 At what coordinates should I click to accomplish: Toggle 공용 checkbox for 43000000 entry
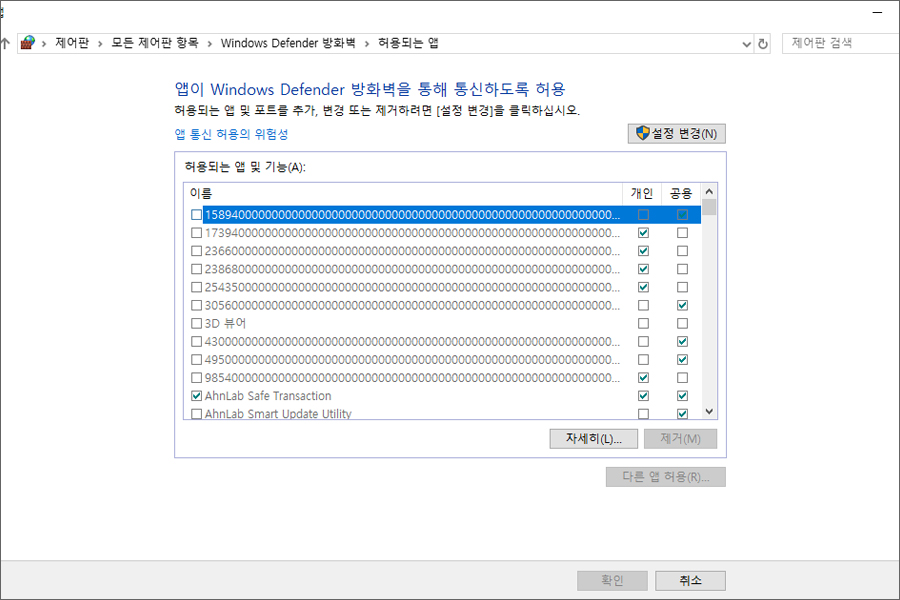(682, 342)
